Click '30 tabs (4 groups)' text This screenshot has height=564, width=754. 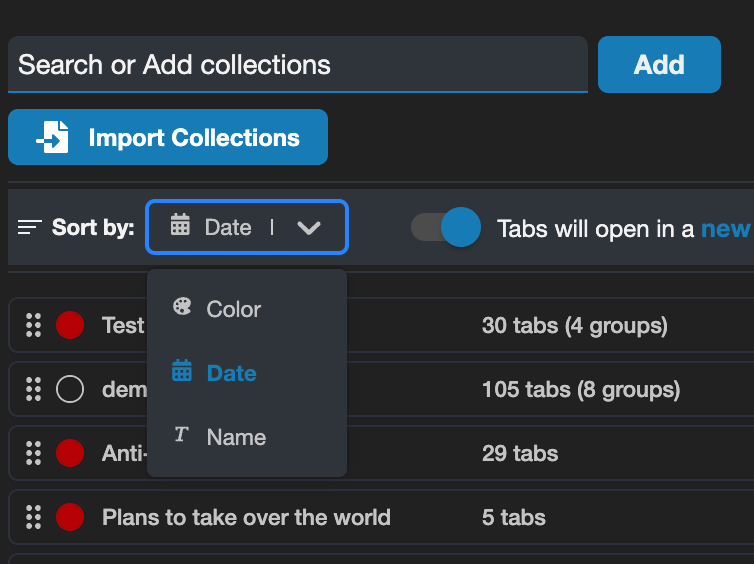coord(575,326)
